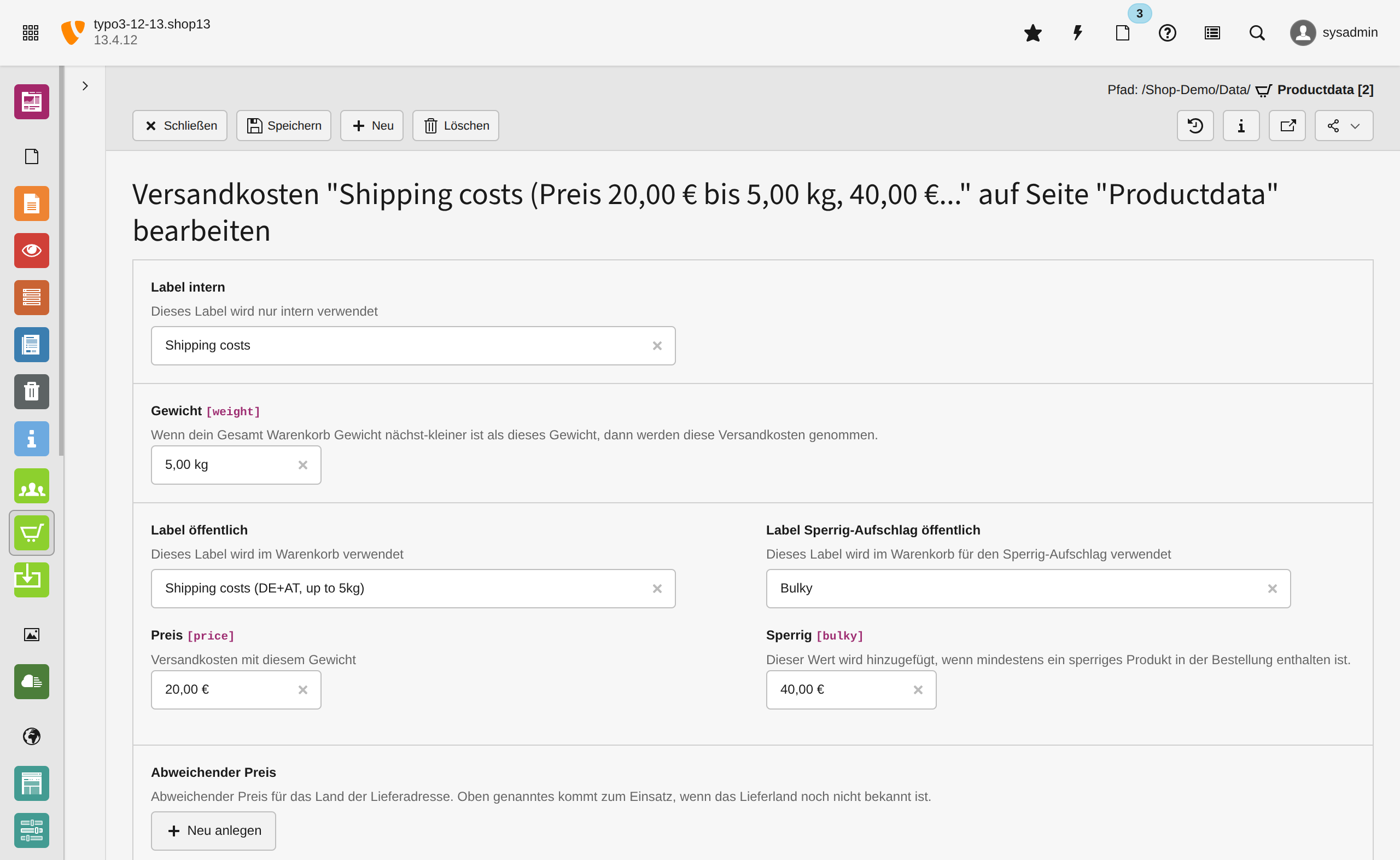This screenshot has height=860, width=1400.
Task: Open the help question mark menu
Action: (1167, 33)
